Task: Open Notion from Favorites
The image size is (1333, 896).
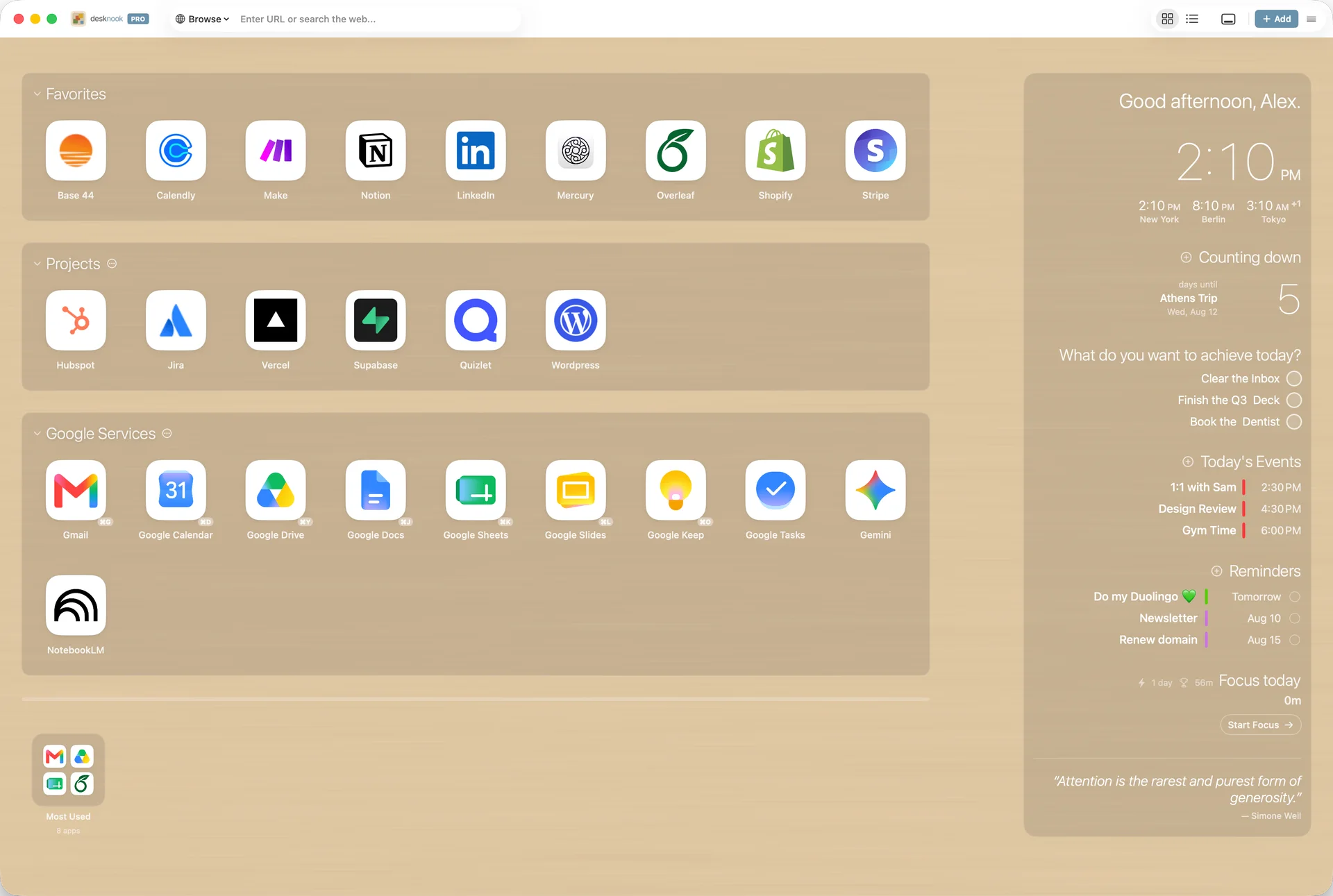Action: (376, 151)
